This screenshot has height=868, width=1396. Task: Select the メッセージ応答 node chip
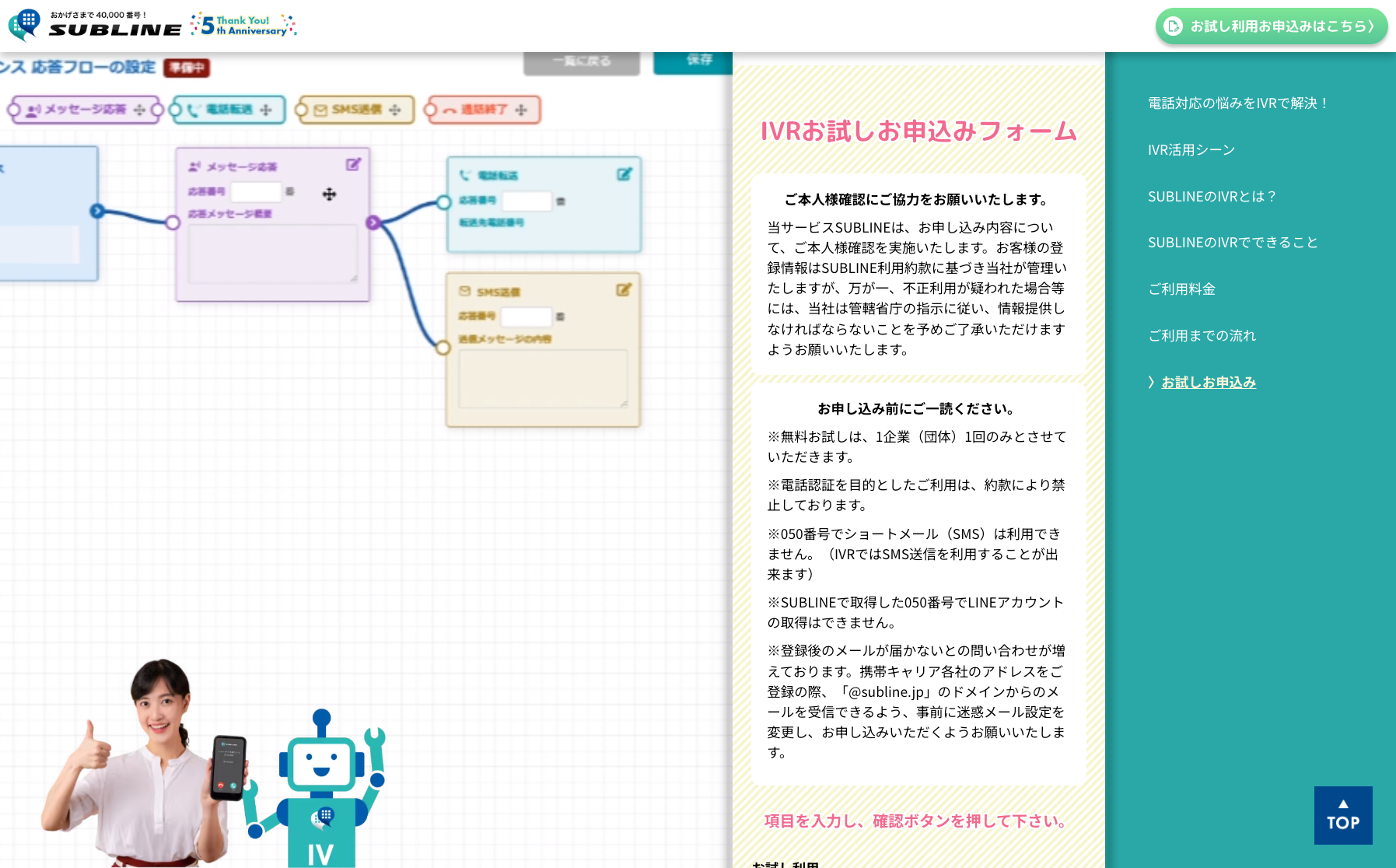pos(86,110)
